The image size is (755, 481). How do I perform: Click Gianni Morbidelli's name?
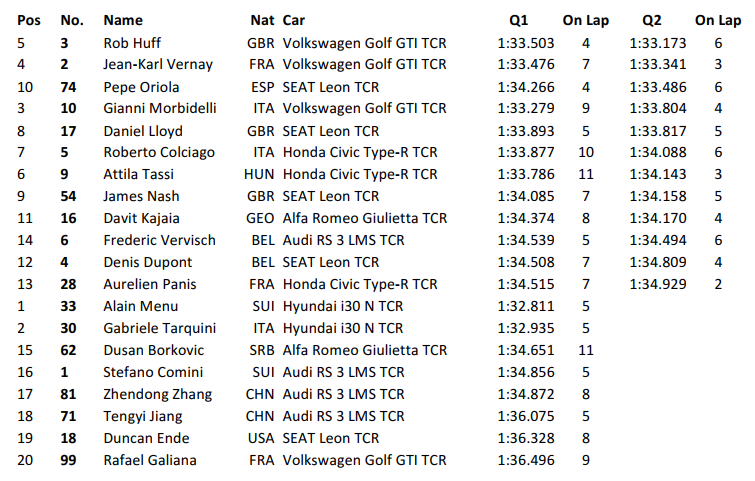click(x=160, y=108)
